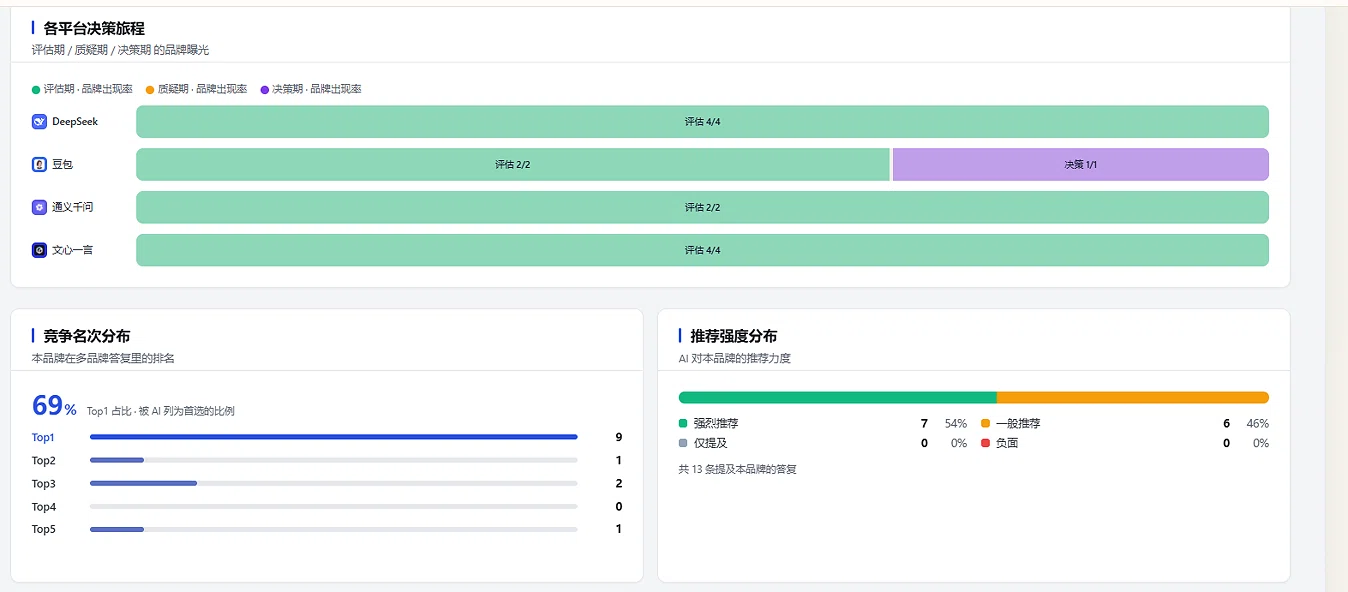Click the Top4 ranking progress bar
Screen dimensions: 1348x592
tap(334, 506)
